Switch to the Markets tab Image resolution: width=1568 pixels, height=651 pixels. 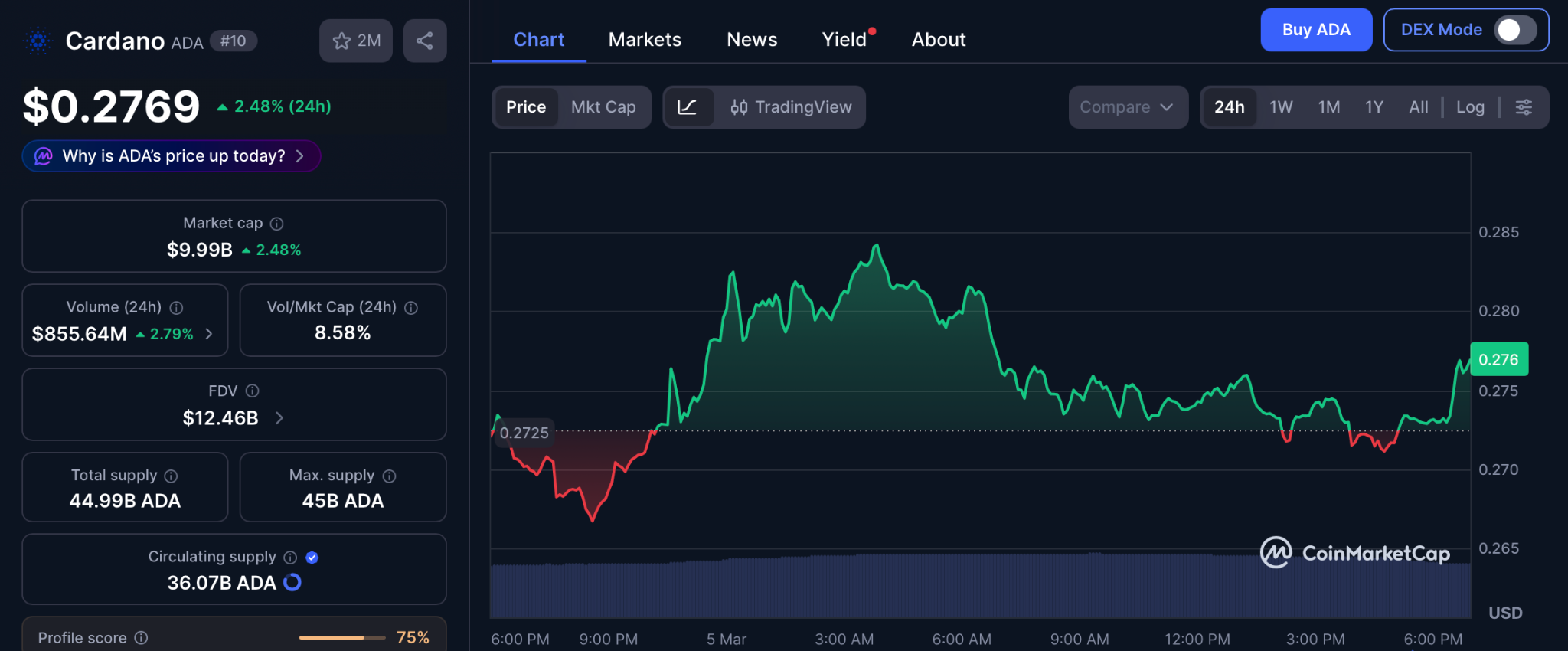point(645,40)
